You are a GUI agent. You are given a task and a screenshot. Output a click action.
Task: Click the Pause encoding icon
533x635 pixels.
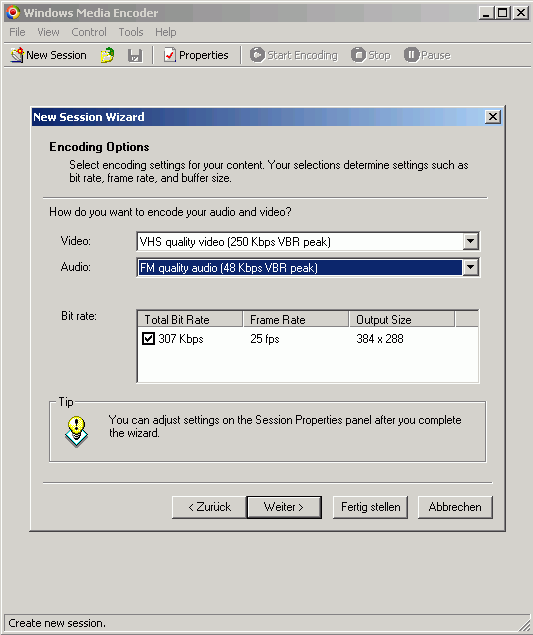point(411,55)
